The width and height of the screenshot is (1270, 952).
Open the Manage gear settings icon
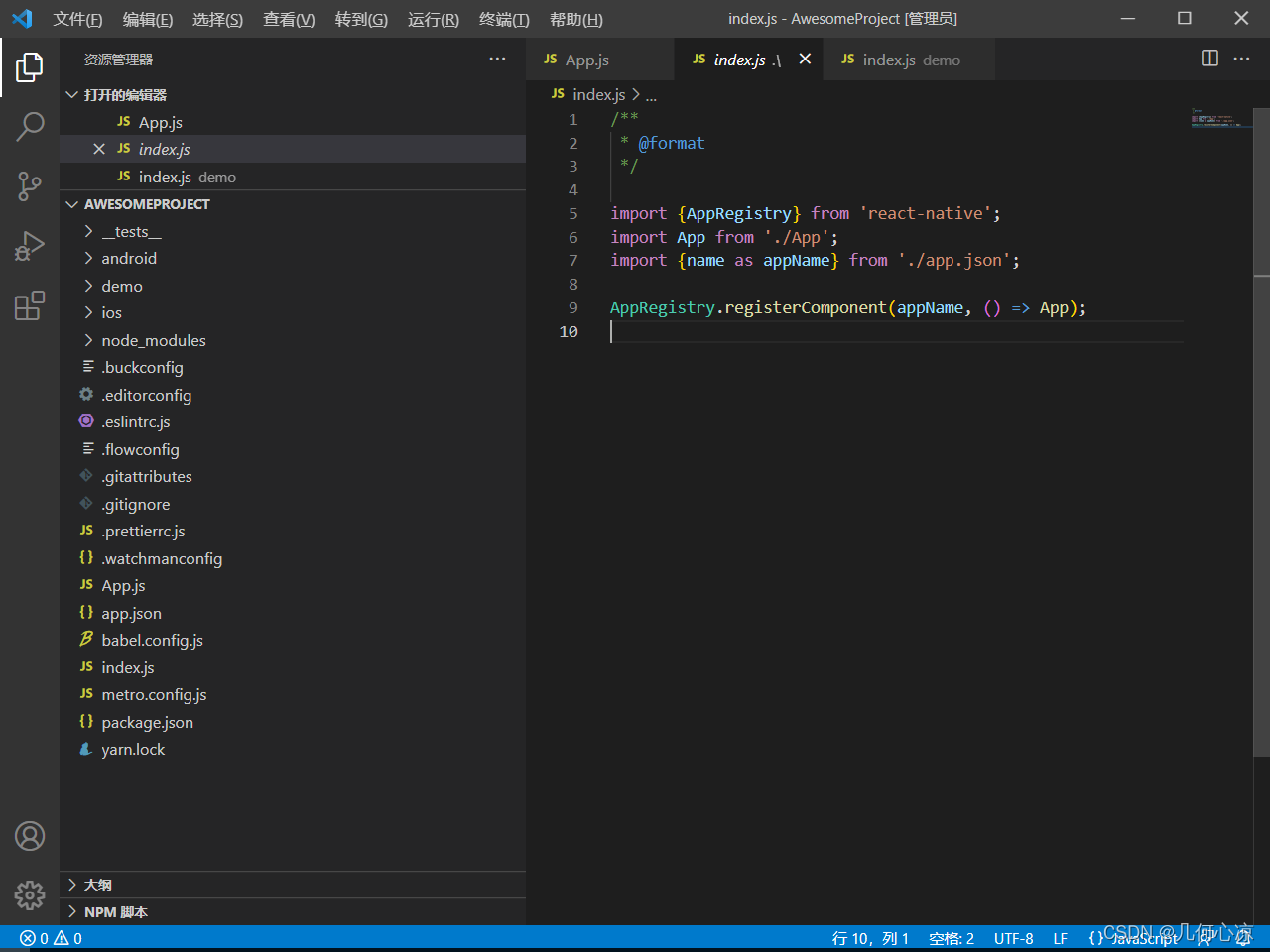(30, 895)
